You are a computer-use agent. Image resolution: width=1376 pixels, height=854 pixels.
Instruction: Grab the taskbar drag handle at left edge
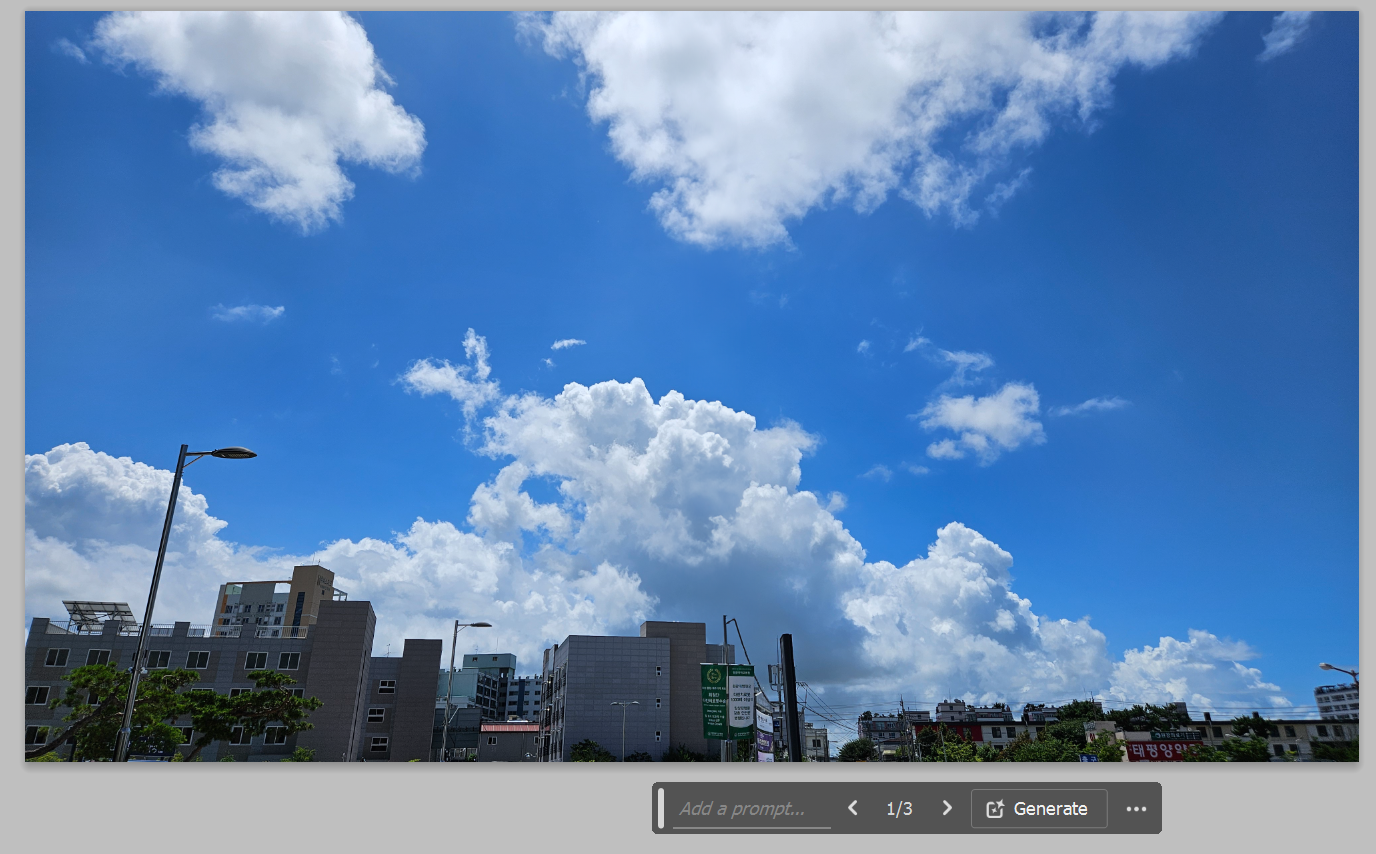(660, 808)
